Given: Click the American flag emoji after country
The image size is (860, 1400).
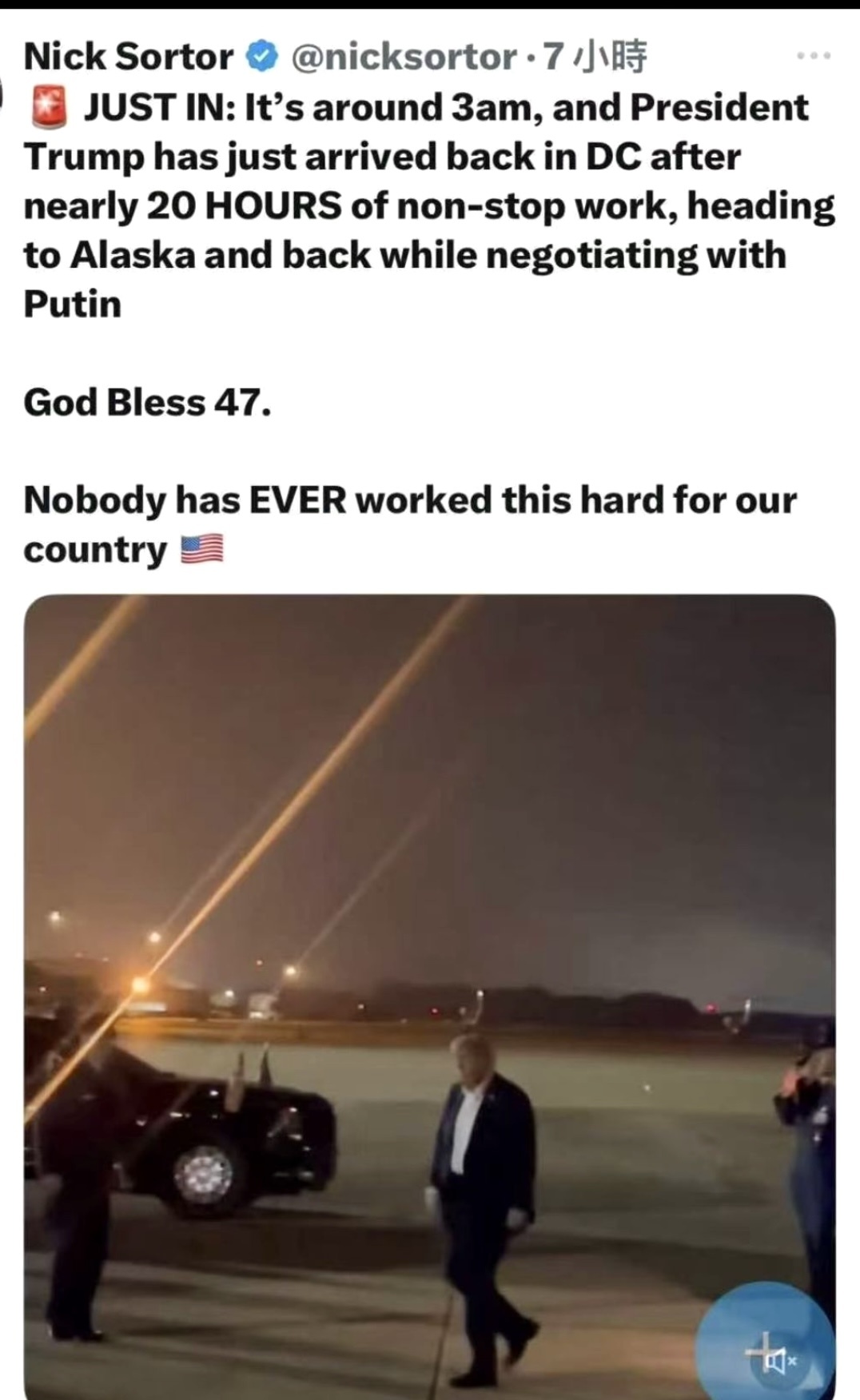Looking at the screenshot, I should [202, 550].
